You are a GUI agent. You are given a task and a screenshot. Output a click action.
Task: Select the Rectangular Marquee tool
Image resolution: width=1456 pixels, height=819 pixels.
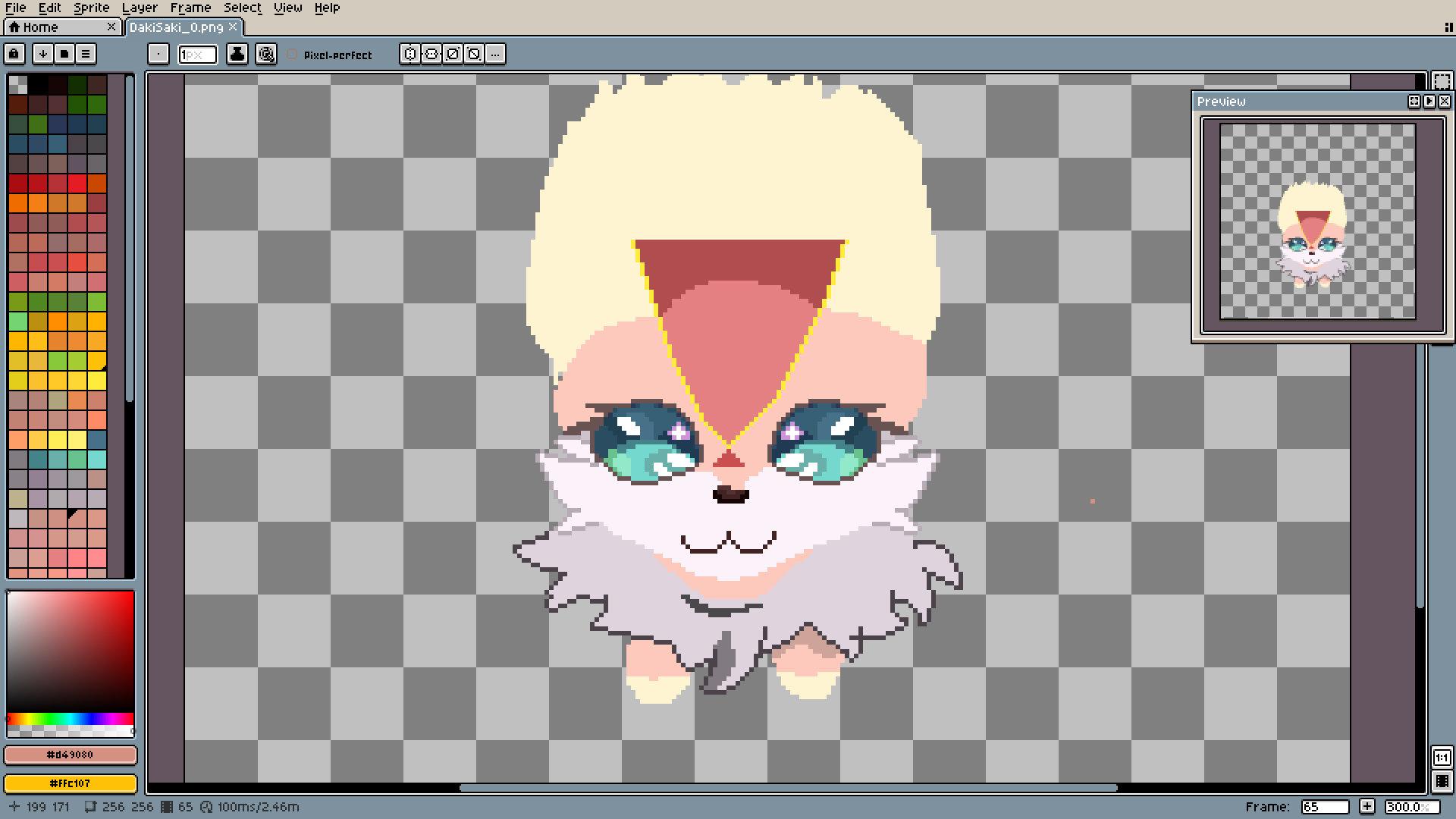click(1442, 81)
